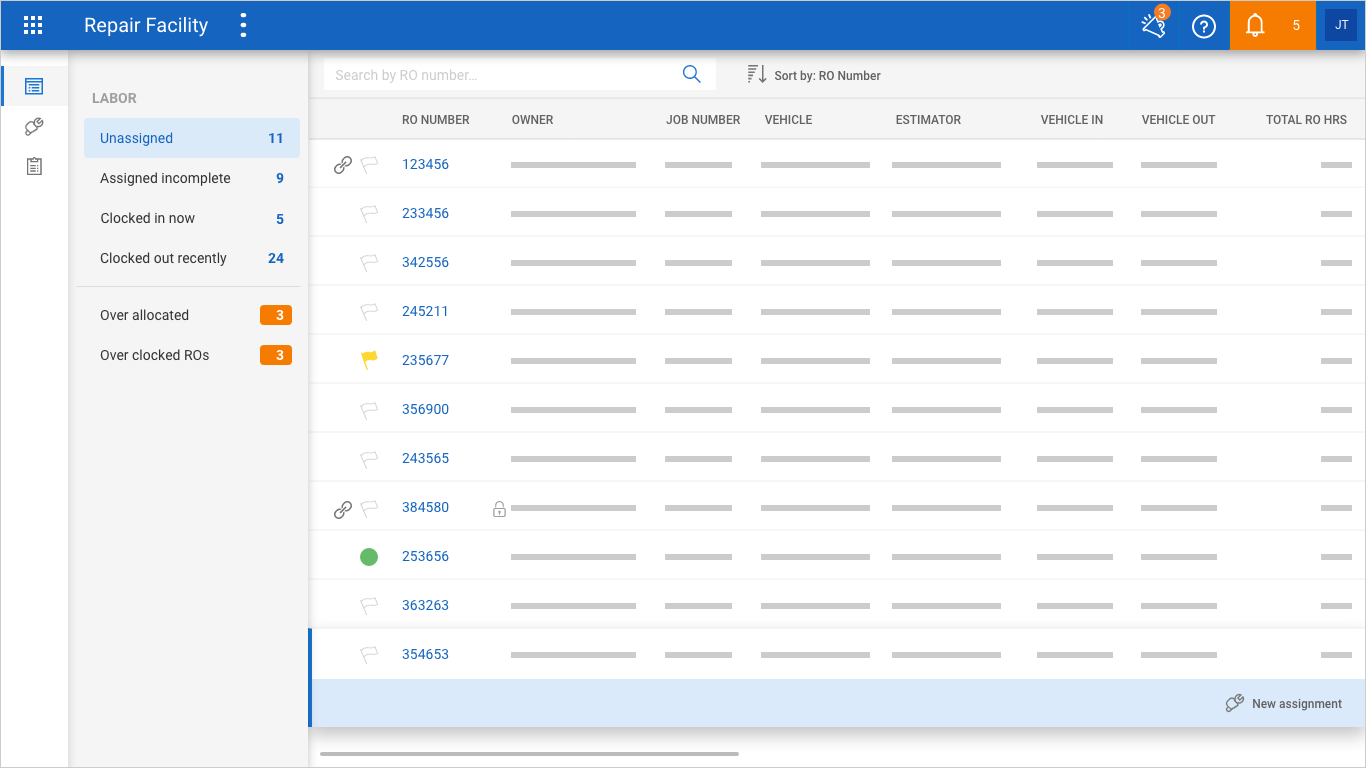Open the apps grid launcher

[33, 26]
